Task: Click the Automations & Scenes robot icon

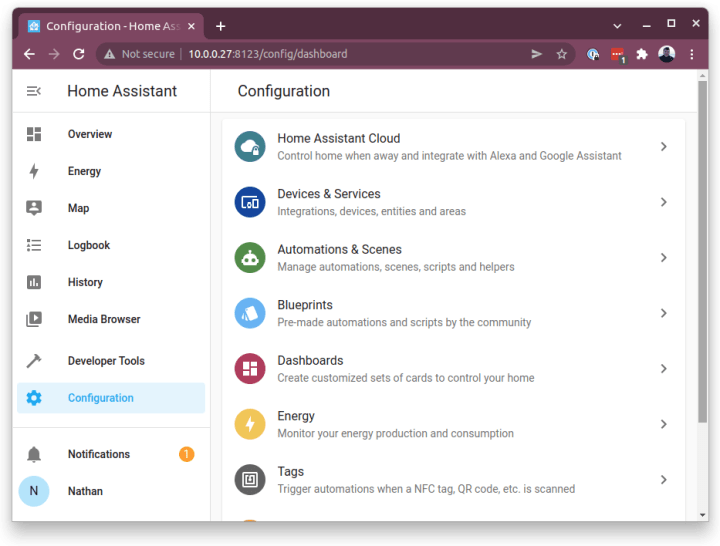Action: 250,258
